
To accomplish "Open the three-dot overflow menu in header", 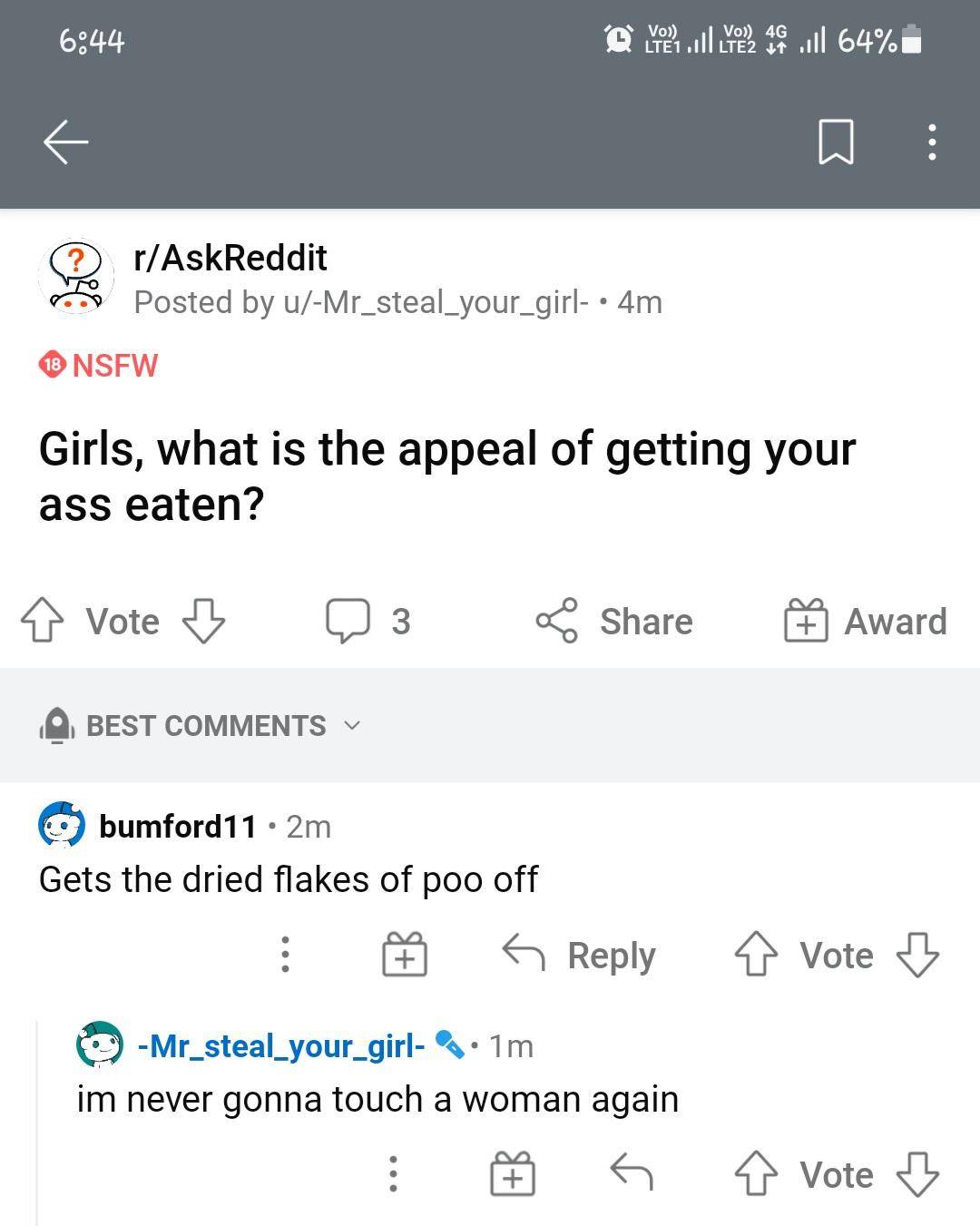I will (932, 142).
